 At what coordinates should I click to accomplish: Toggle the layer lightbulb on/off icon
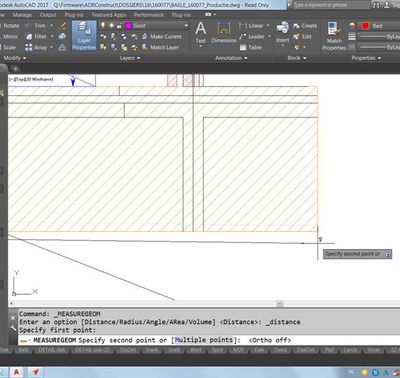coord(103,25)
